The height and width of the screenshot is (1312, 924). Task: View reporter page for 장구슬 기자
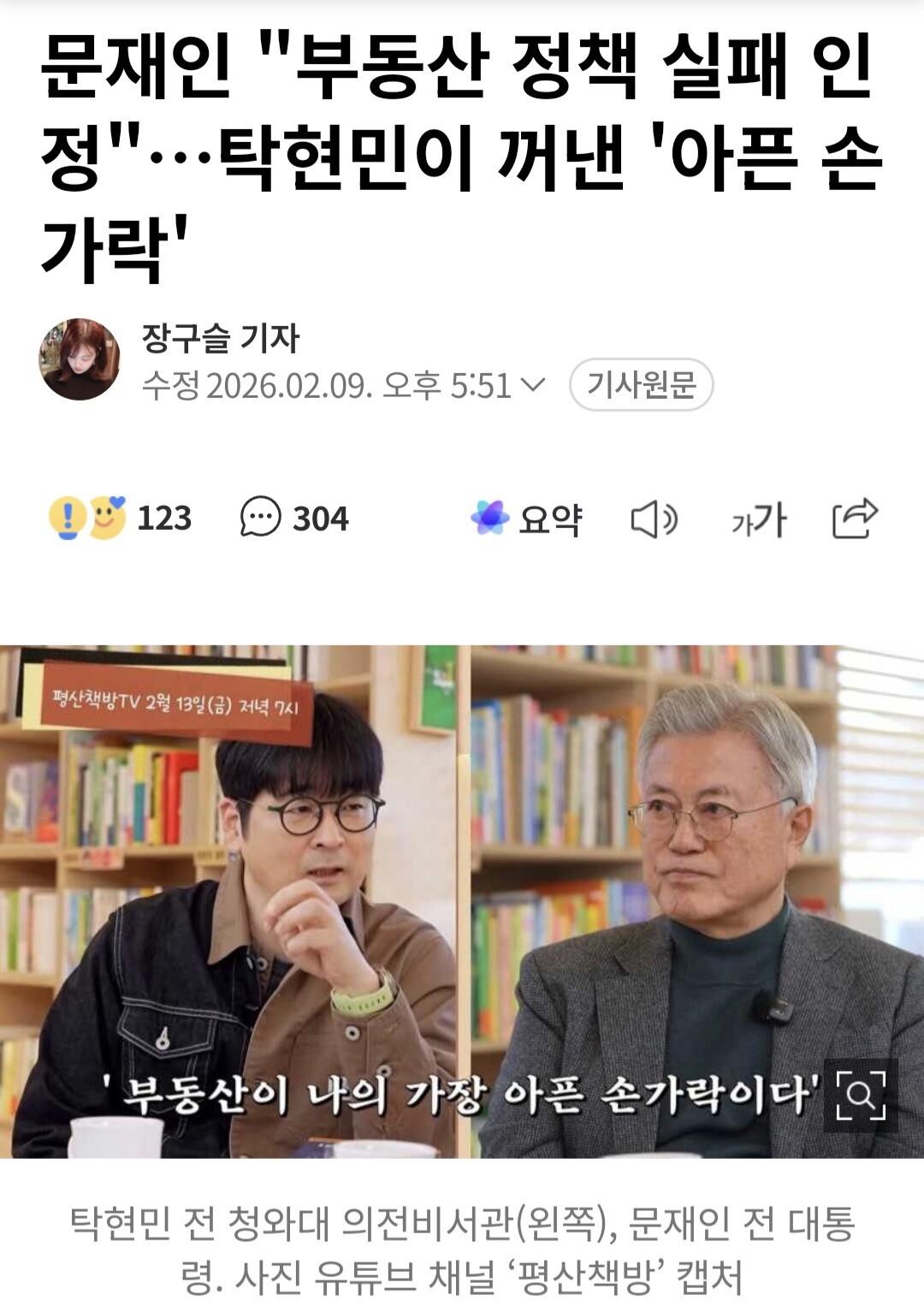(221, 338)
